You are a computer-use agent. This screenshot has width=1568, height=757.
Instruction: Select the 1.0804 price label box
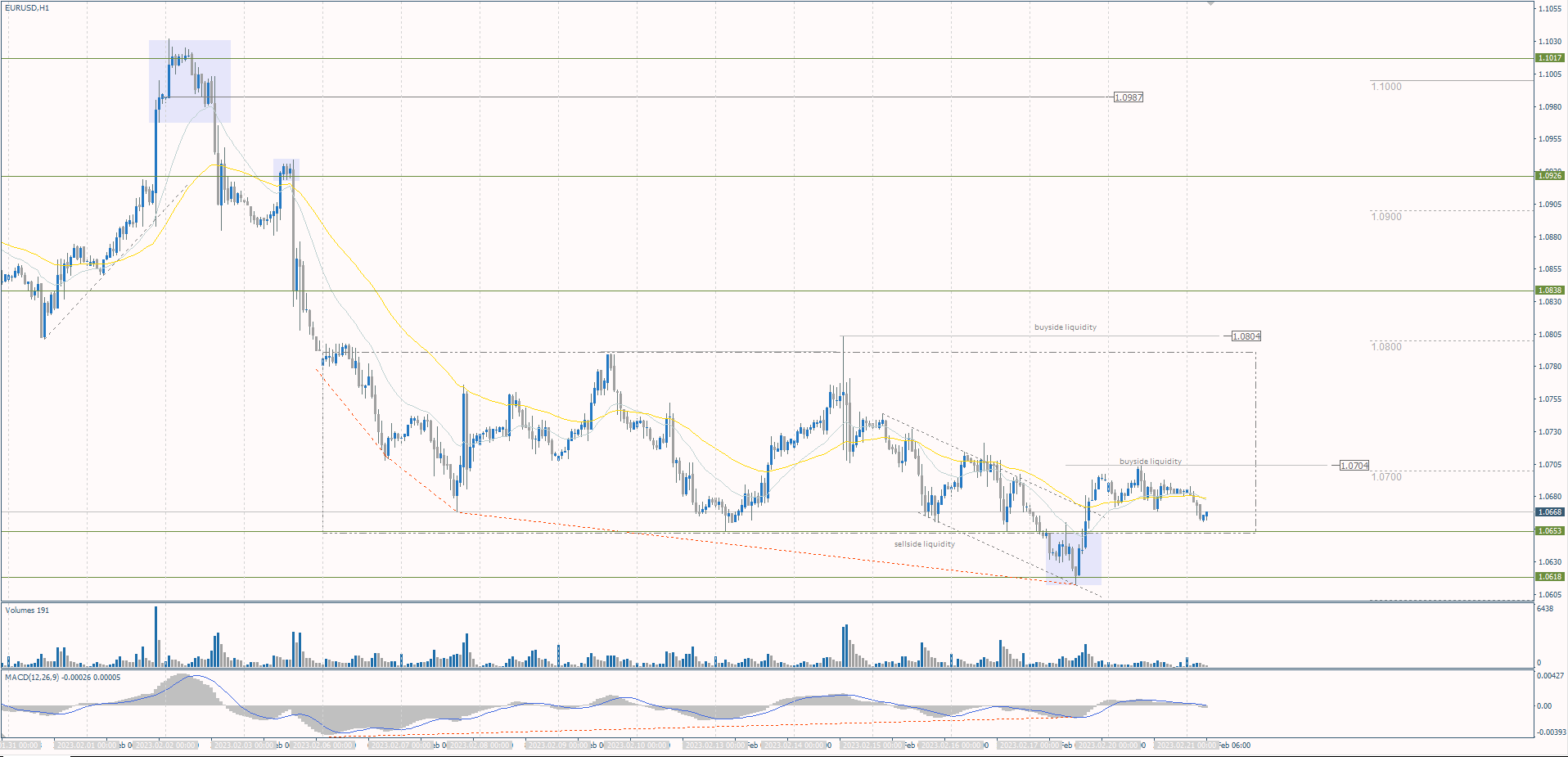(1246, 336)
